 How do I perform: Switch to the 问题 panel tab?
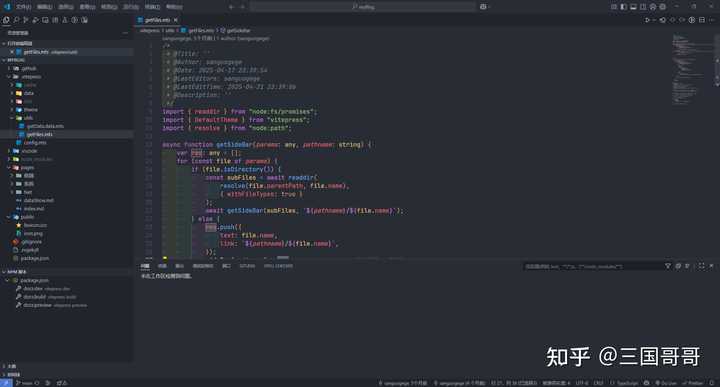(x=145, y=266)
